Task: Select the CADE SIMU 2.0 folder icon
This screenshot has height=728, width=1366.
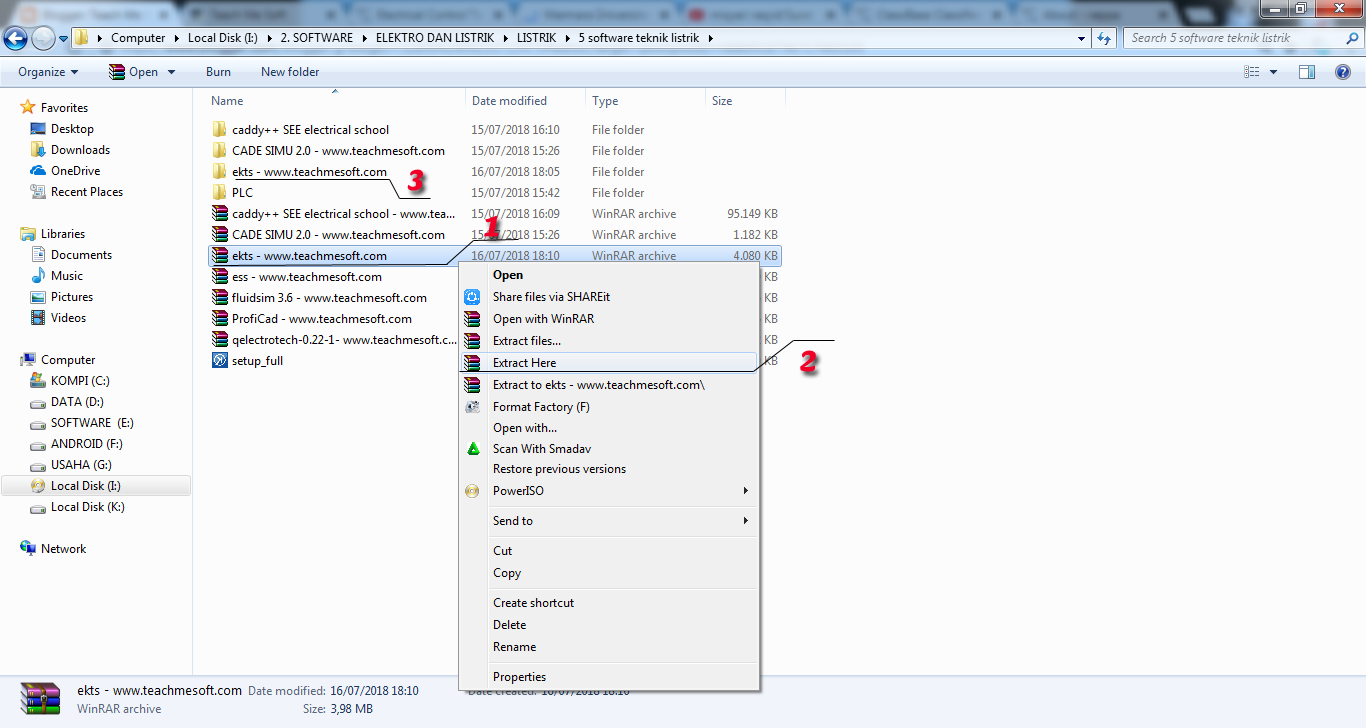Action: click(220, 151)
